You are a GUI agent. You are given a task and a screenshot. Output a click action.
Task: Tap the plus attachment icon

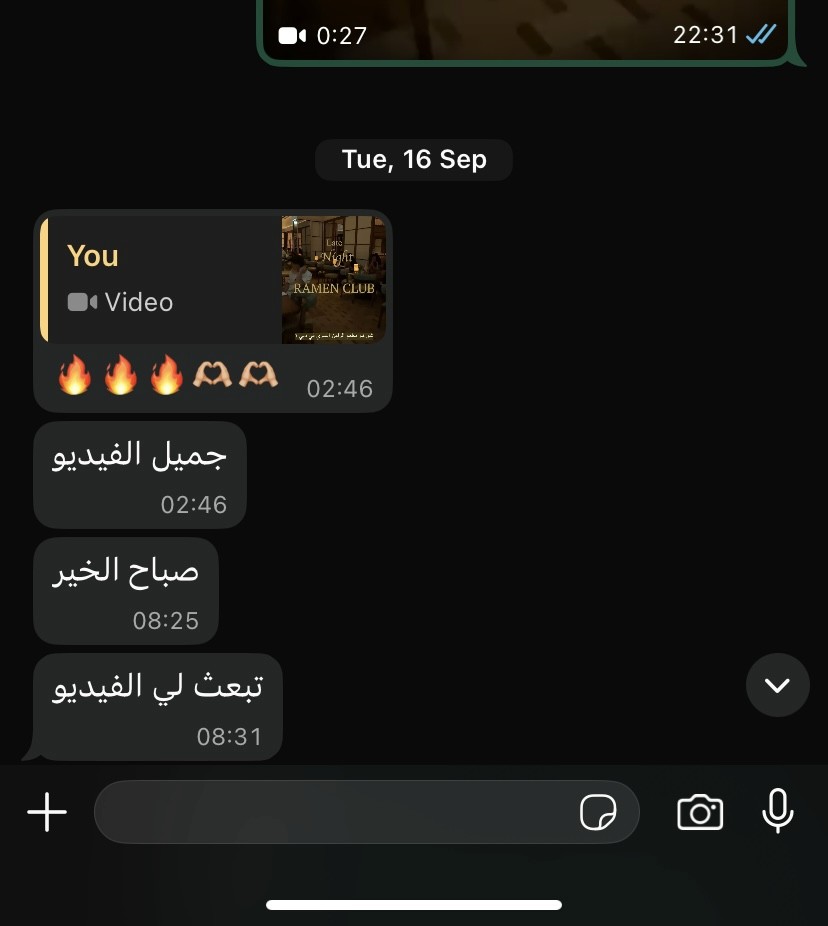click(x=47, y=812)
